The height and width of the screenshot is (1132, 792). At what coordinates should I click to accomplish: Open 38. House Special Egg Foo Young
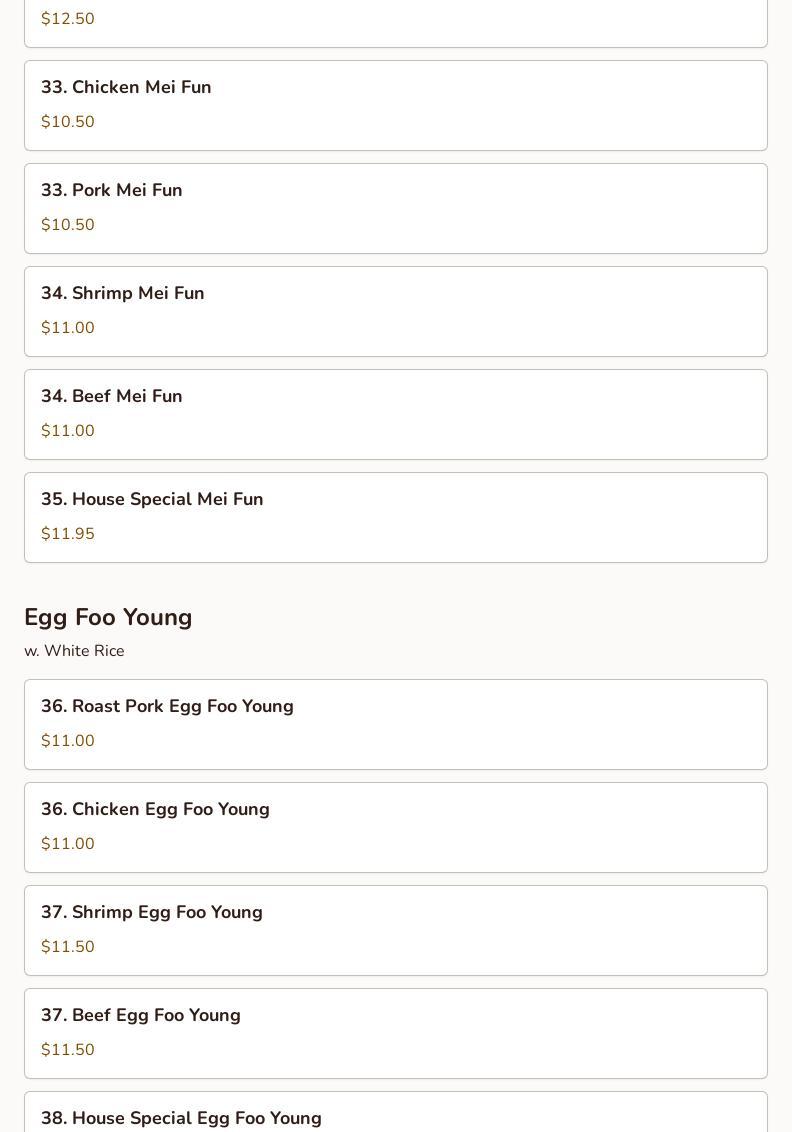(x=181, y=1118)
